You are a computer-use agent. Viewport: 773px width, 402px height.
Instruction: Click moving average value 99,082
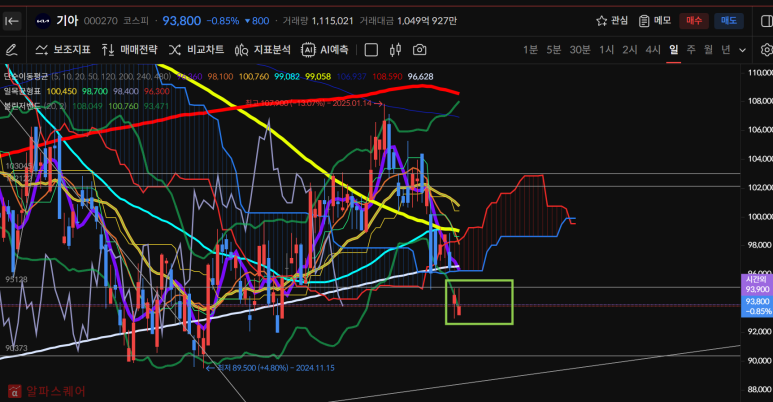(x=287, y=76)
